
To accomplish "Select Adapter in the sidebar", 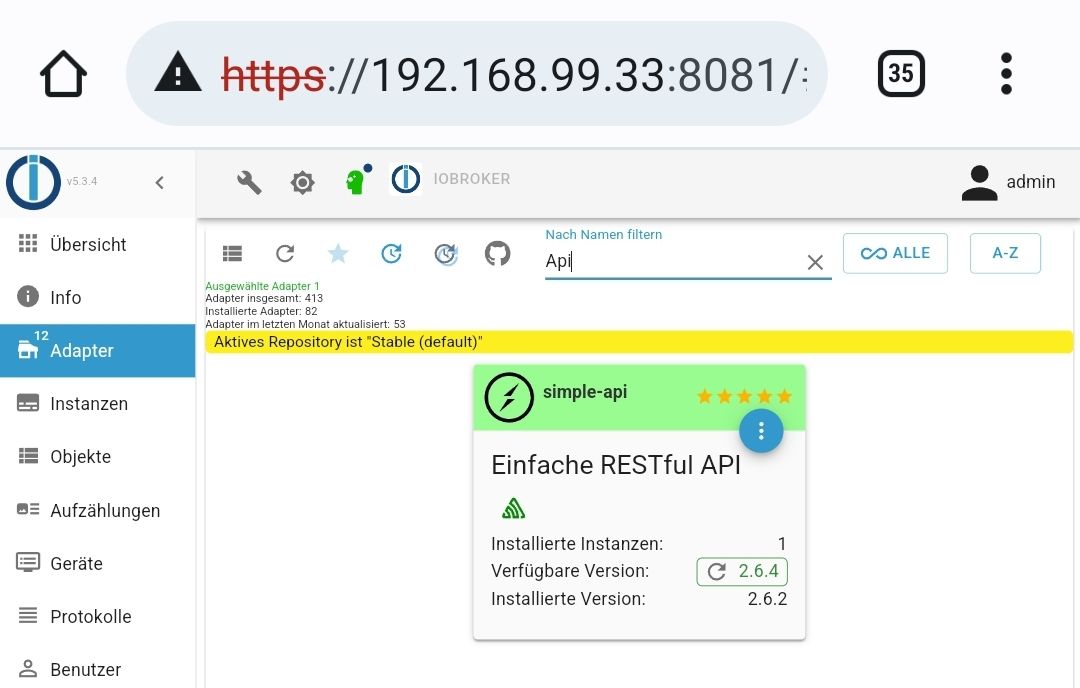I will coord(98,351).
